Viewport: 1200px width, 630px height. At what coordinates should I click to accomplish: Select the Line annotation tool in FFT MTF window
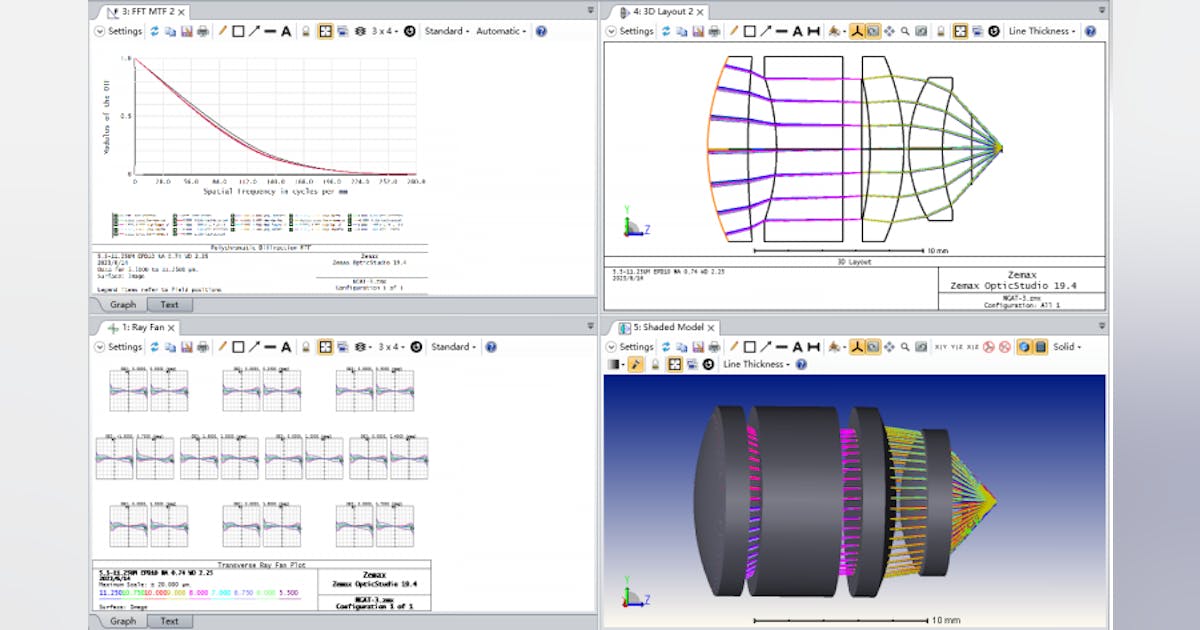222,31
